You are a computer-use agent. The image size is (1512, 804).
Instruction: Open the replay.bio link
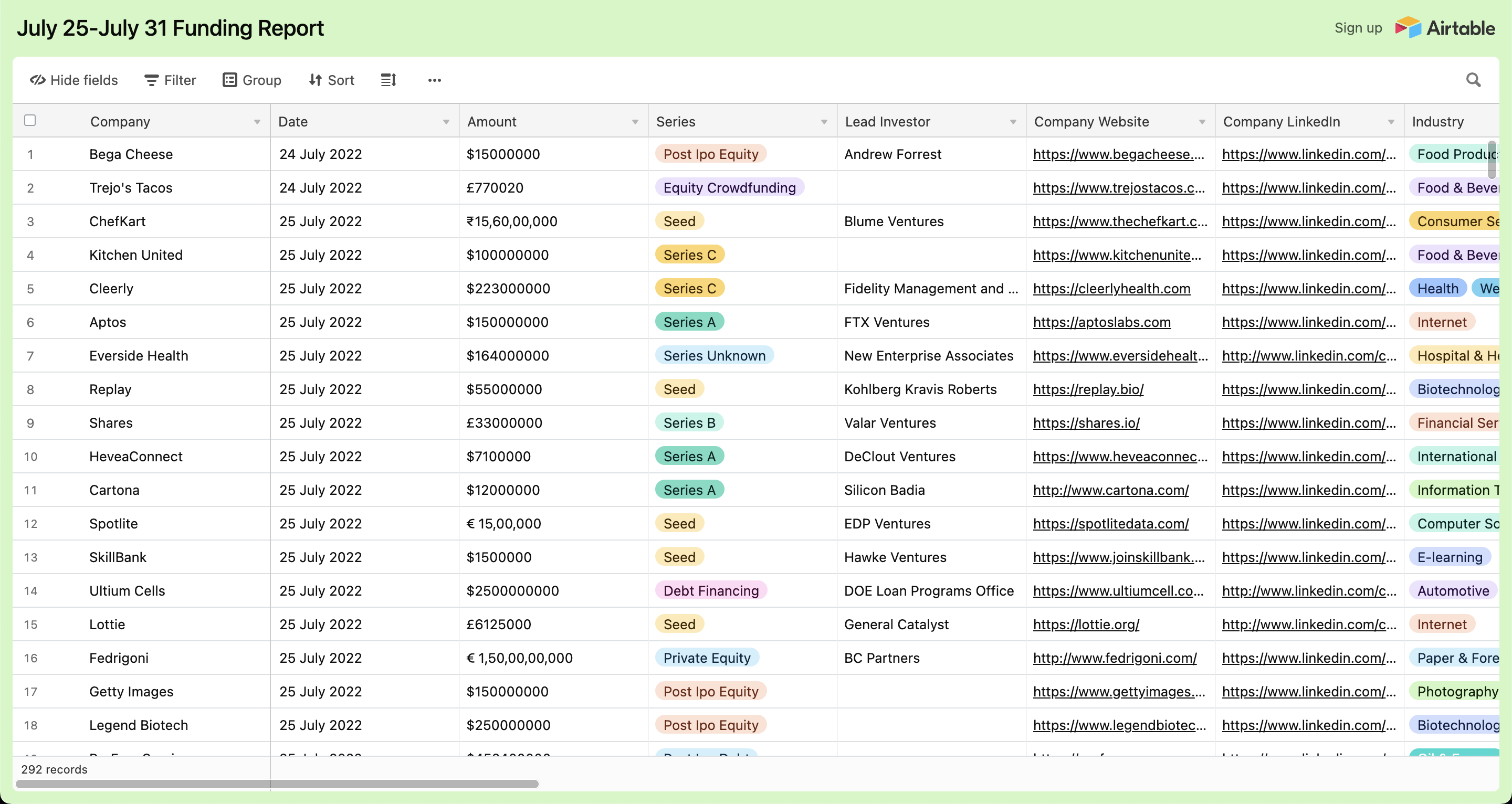coord(1088,389)
